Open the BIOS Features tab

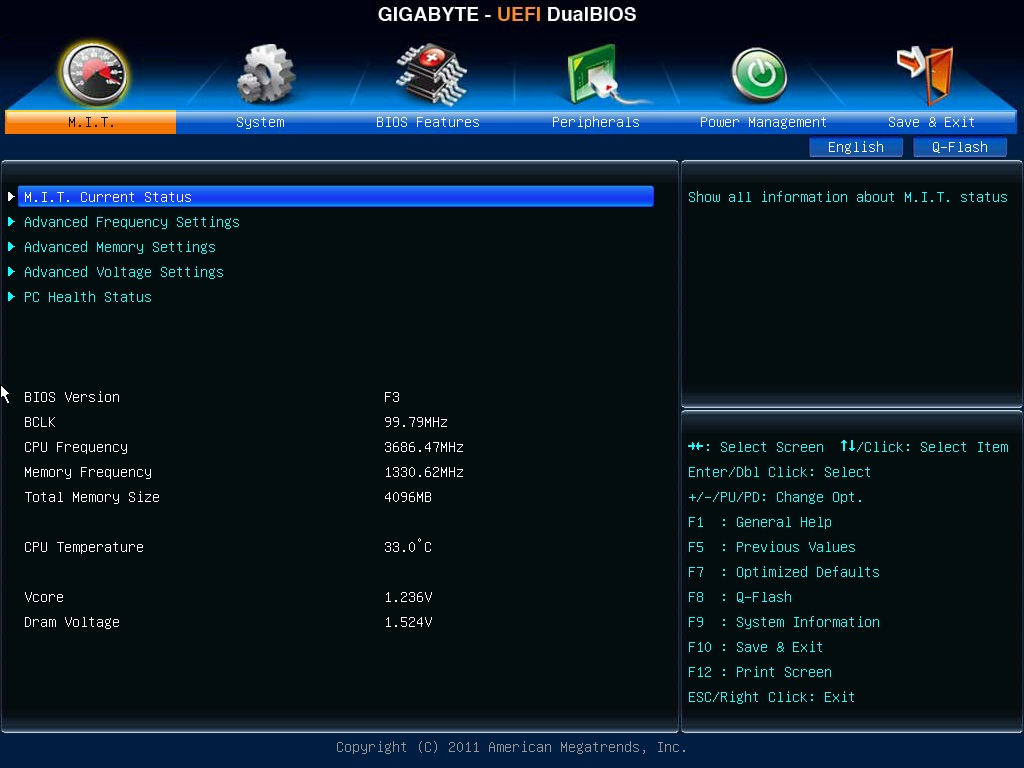[428, 122]
